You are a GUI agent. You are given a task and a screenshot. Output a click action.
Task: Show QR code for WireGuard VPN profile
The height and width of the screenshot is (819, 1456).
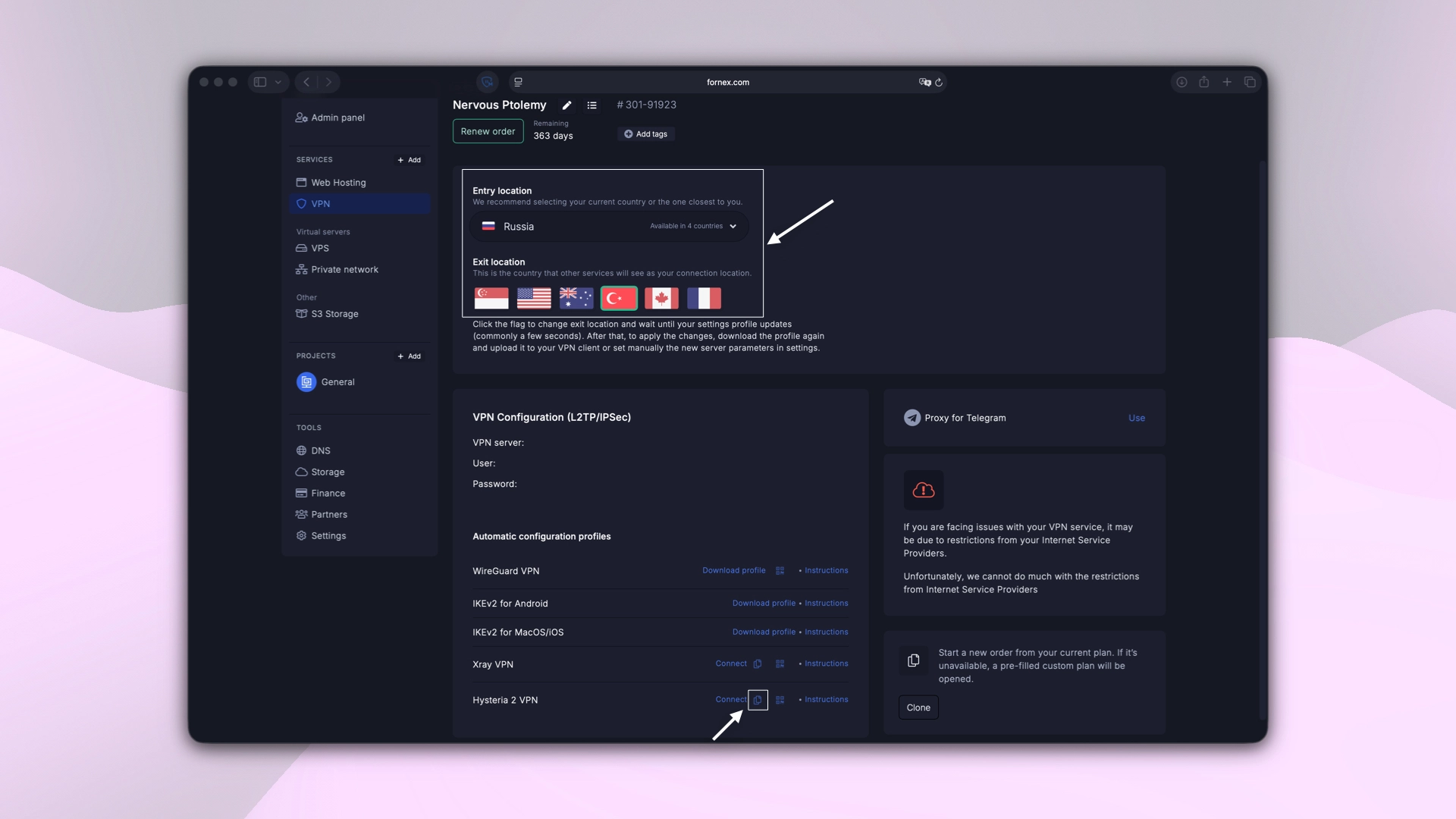(x=780, y=570)
